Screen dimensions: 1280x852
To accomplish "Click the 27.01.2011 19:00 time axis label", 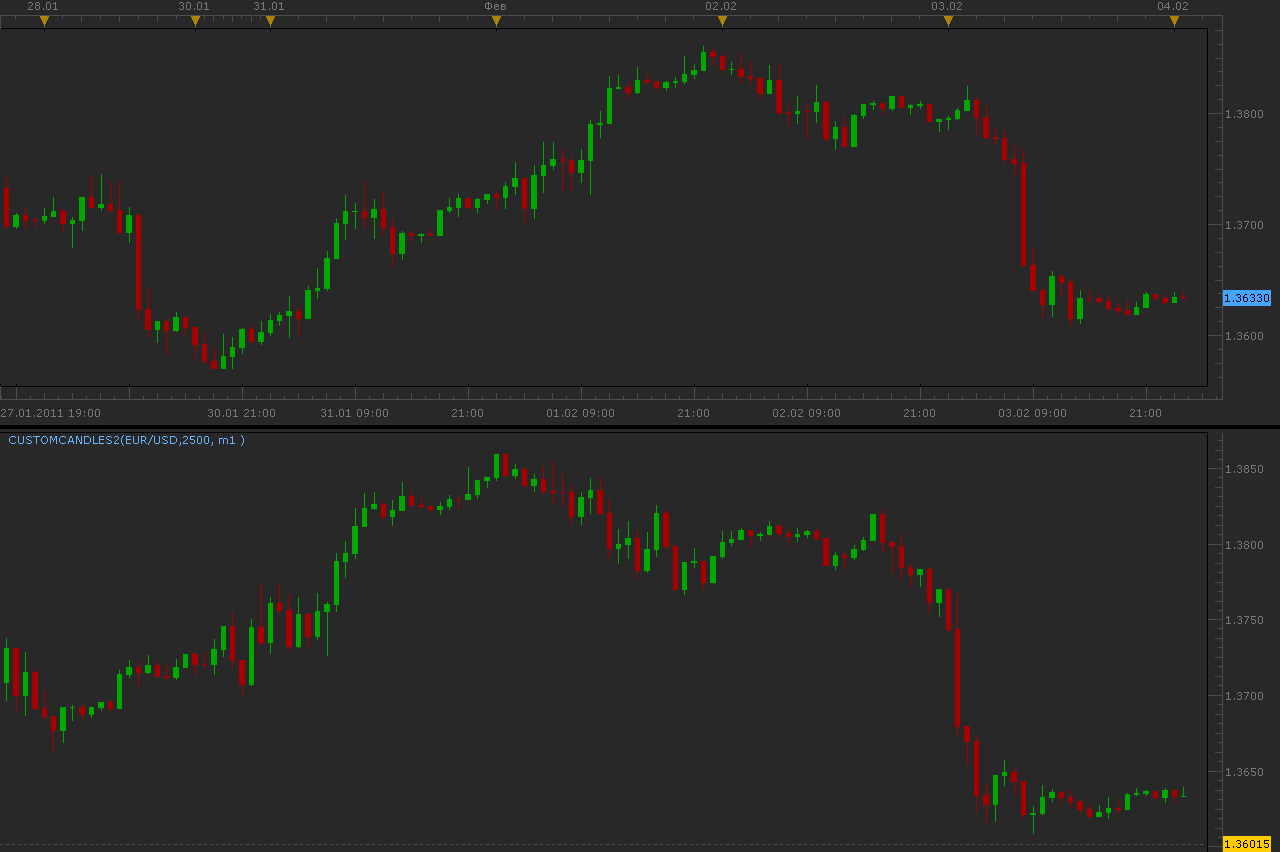I will (50, 413).
